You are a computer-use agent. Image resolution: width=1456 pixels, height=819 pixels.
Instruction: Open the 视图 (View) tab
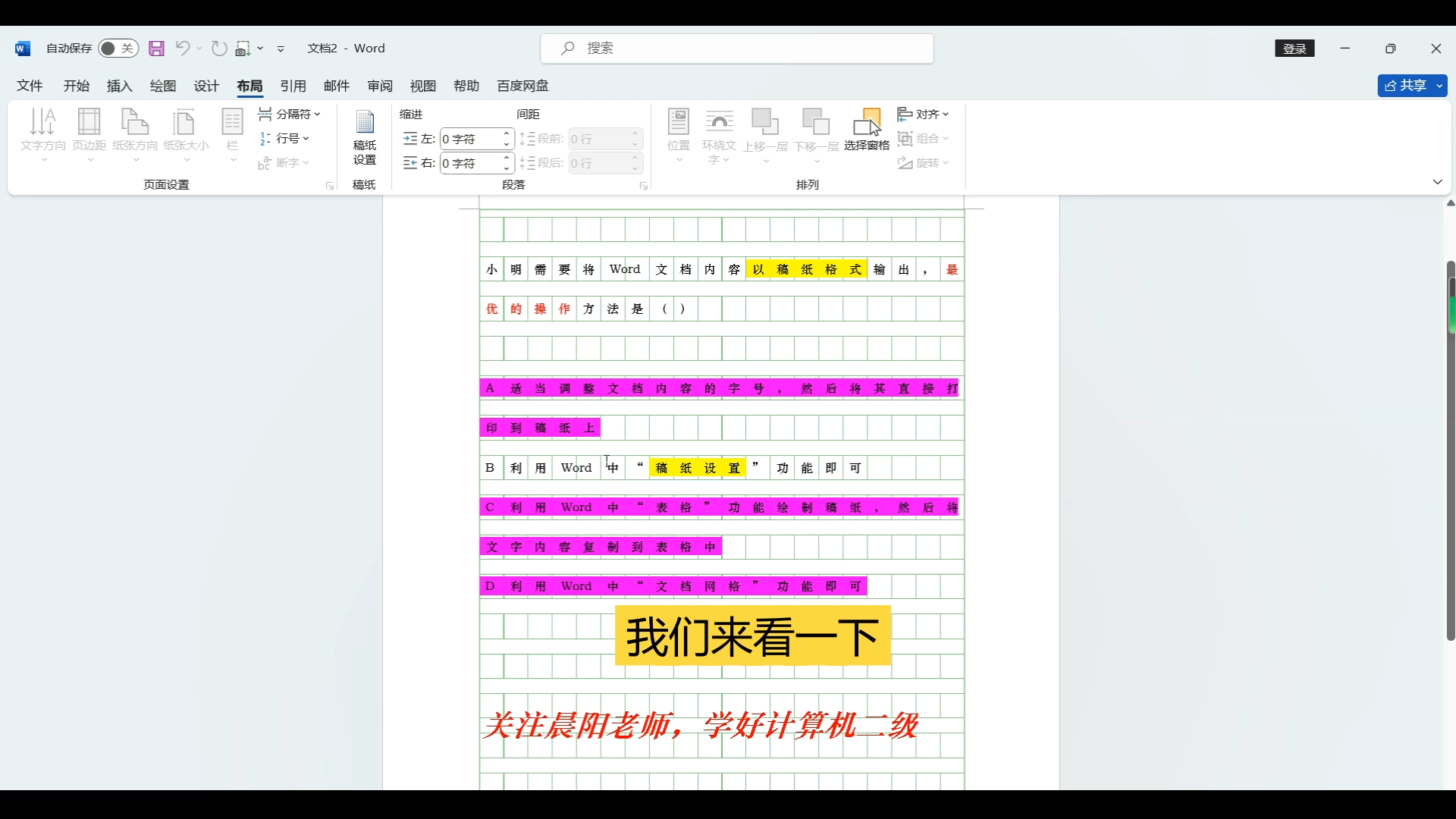click(x=422, y=86)
